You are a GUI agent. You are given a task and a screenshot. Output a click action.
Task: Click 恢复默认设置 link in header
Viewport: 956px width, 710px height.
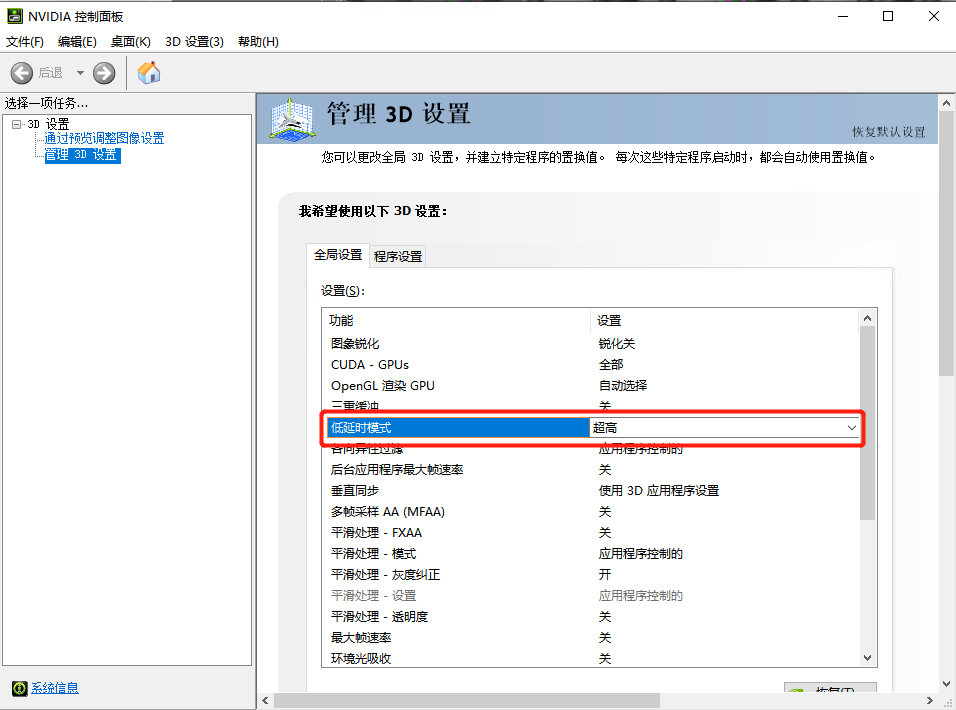(x=888, y=132)
